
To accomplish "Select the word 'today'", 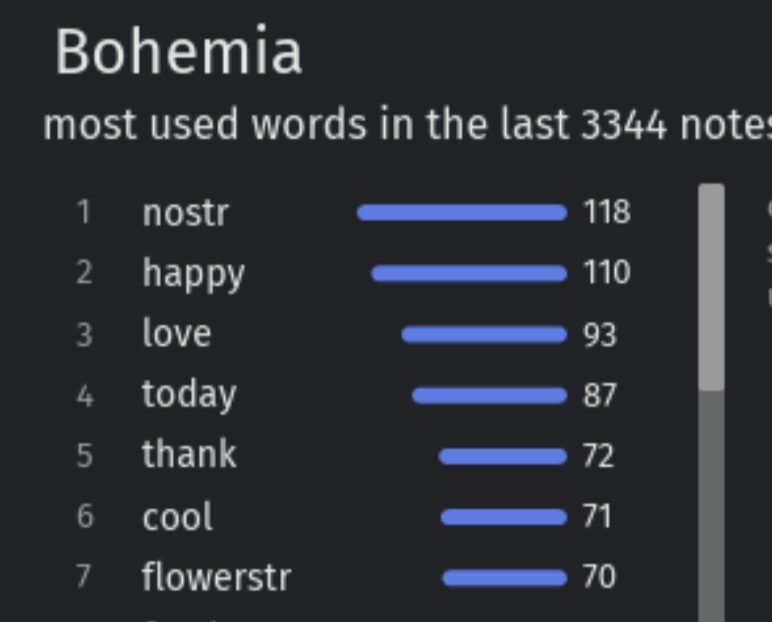I will click(189, 396).
